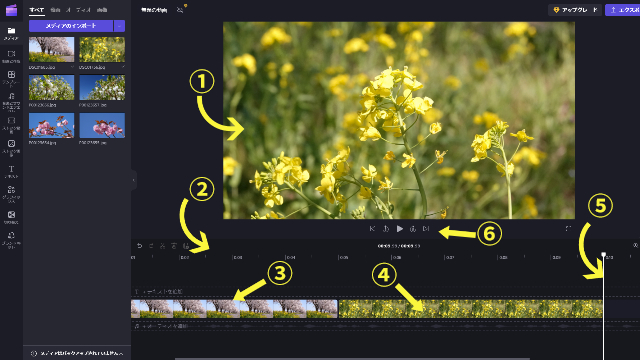Zoom timeline using the magnifier icon
Viewport: 640px width, 360px height.
[636, 245]
